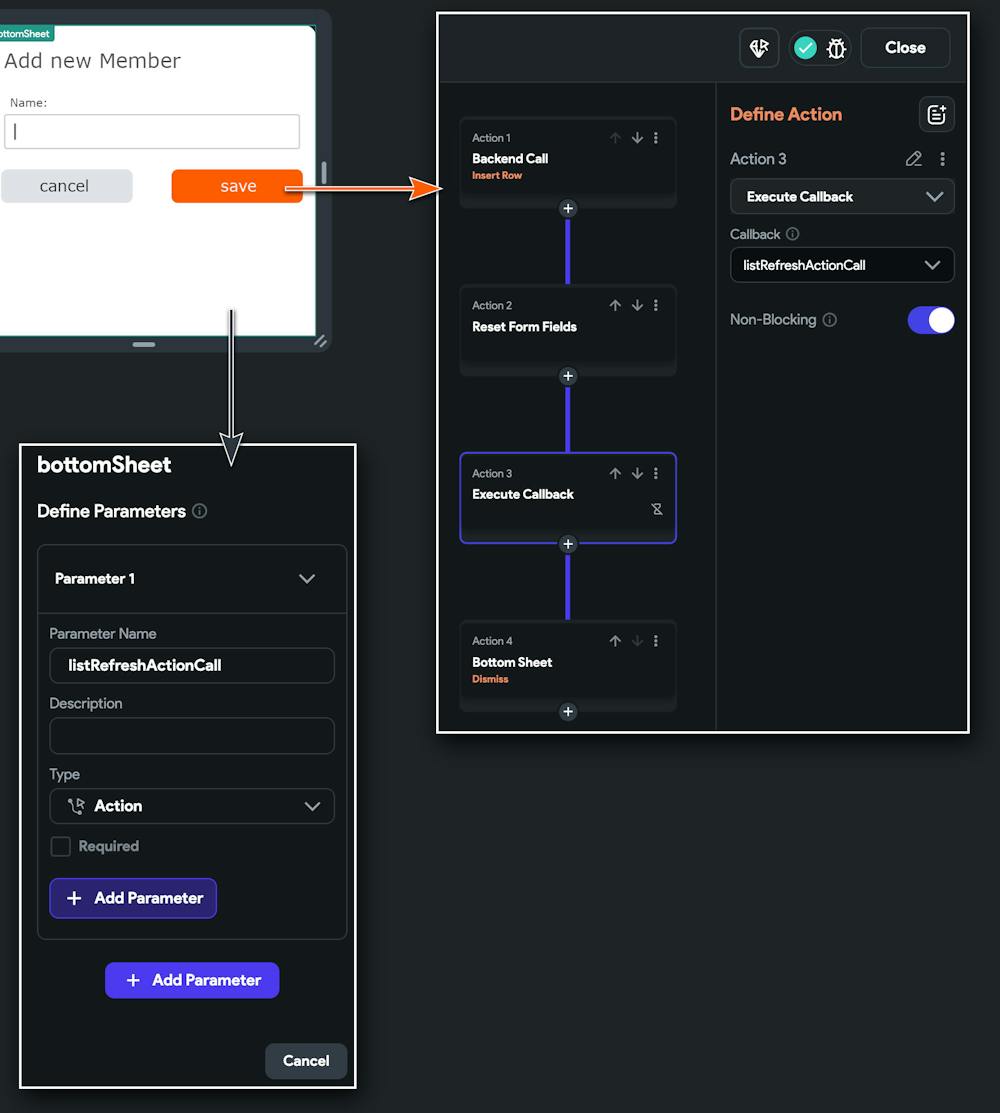Screen dimensions: 1000x1113
Task: Click Cancel in Define Parameters panel
Action: pyautogui.click(x=306, y=1061)
